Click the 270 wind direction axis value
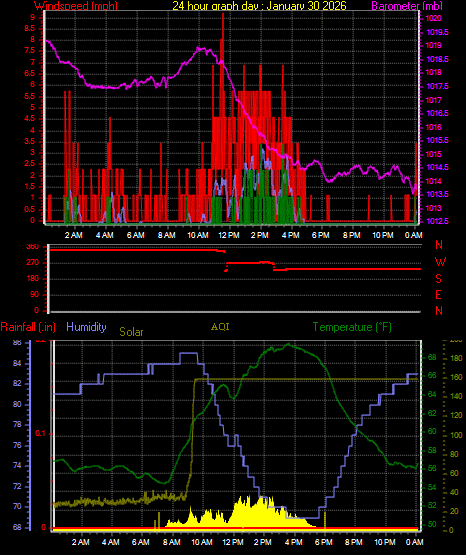Screen dimensions: 466x555 point(33,263)
